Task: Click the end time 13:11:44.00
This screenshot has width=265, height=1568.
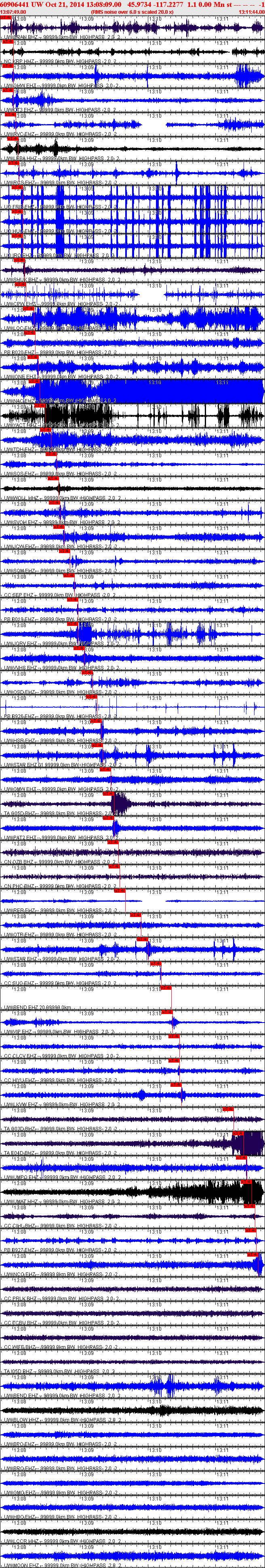Action: pyautogui.click(x=252, y=12)
